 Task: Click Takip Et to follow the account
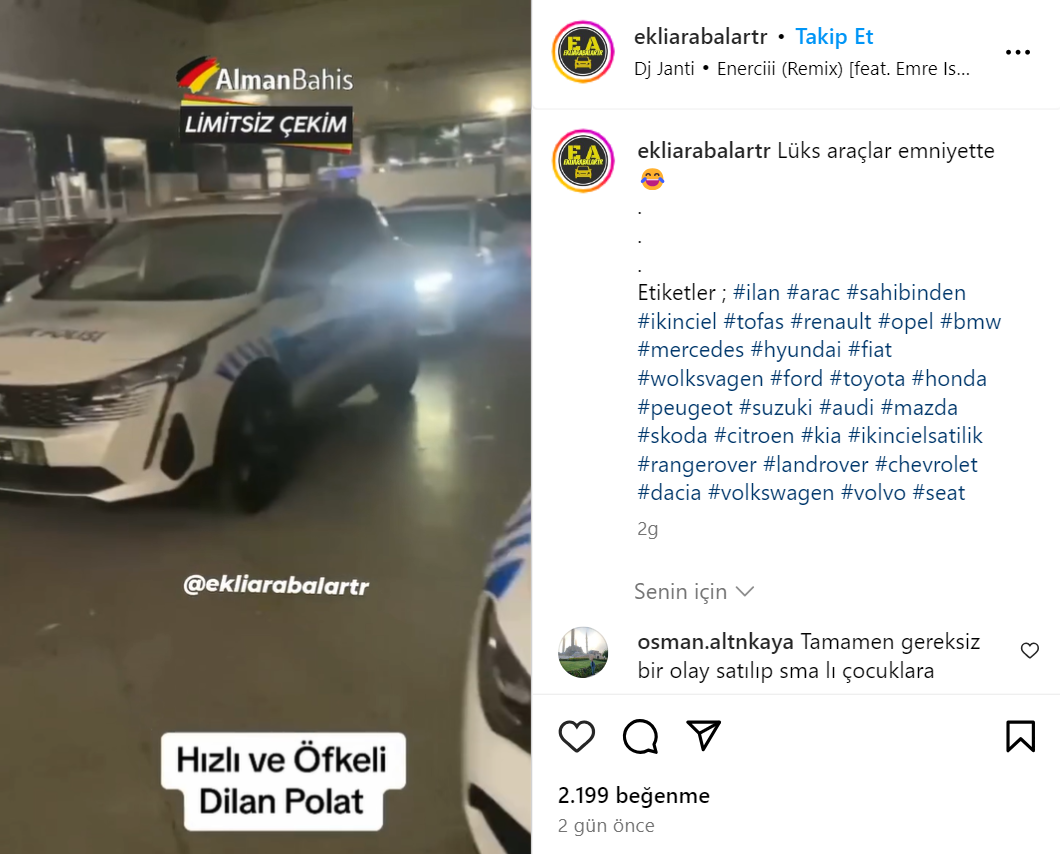[834, 37]
